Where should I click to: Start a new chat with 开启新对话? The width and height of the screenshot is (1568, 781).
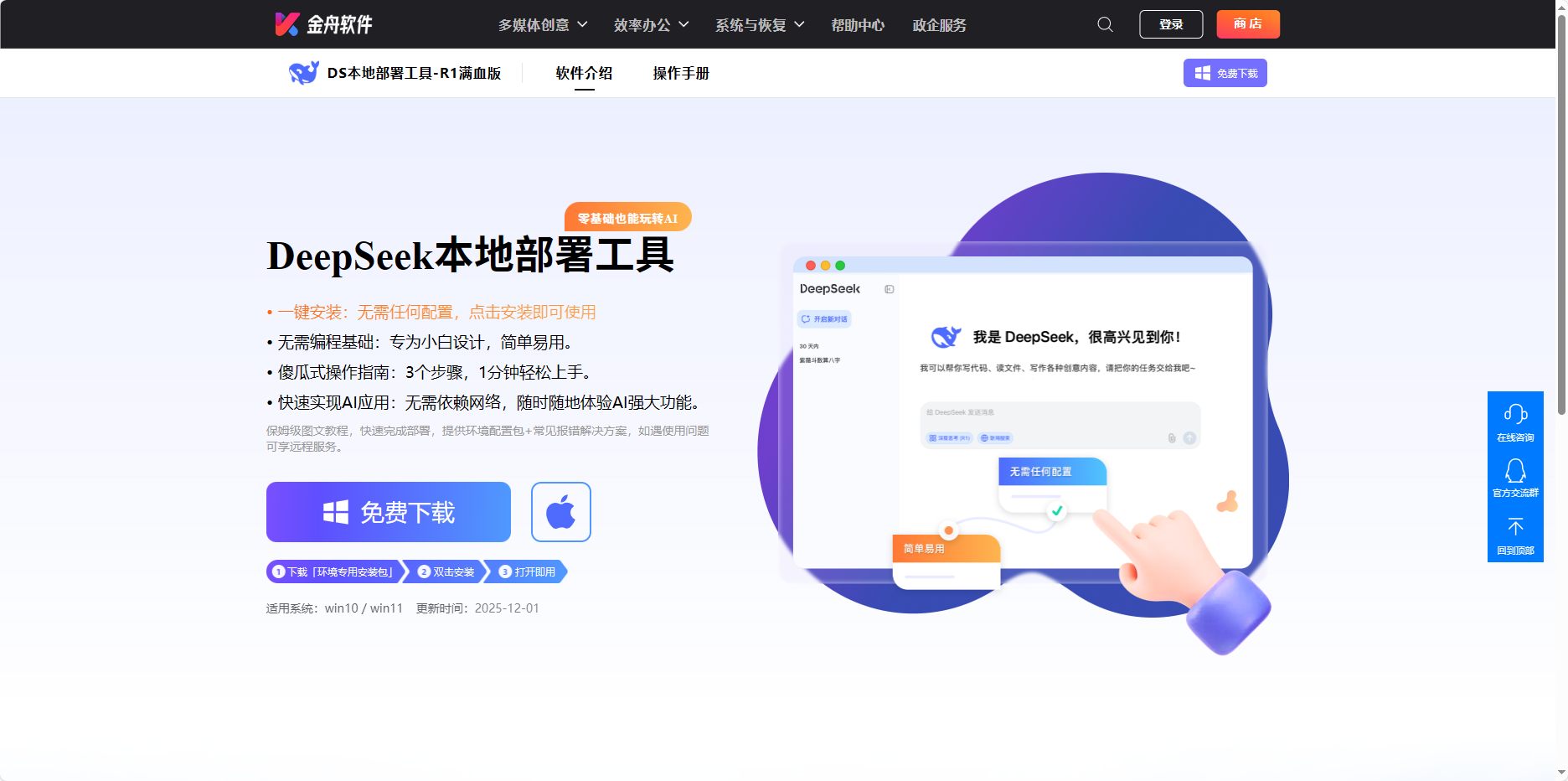824,318
